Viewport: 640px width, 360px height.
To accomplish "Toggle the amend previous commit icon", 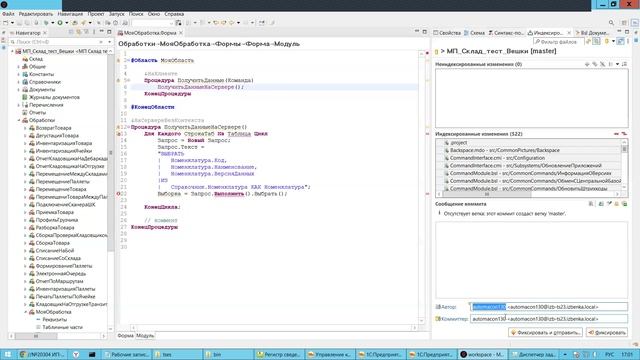I will tap(601, 203).
